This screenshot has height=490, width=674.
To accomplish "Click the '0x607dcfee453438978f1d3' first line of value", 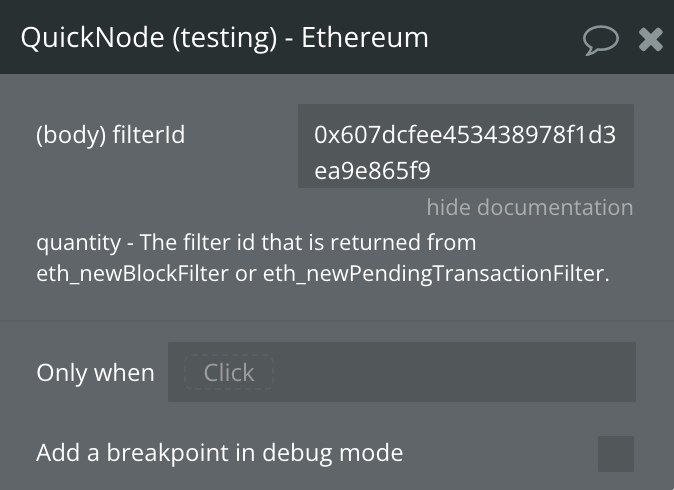I will click(464, 134).
